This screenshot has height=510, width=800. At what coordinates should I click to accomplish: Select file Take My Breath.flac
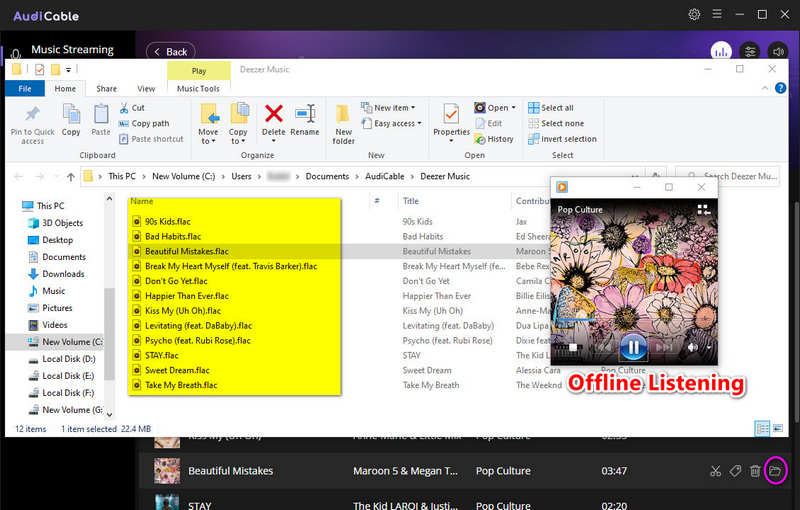(x=181, y=385)
